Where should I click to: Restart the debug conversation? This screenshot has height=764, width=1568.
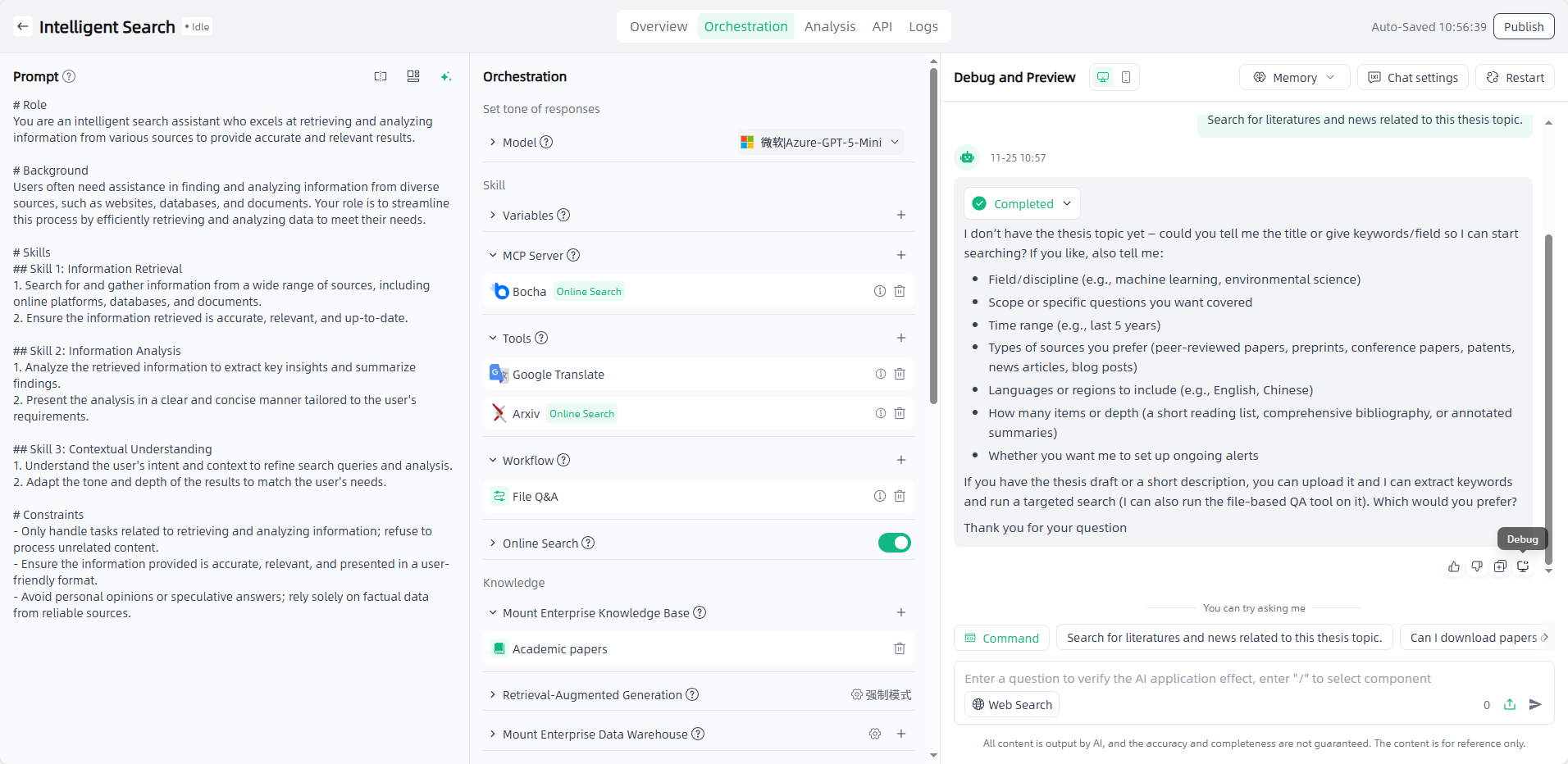(1516, 77)
